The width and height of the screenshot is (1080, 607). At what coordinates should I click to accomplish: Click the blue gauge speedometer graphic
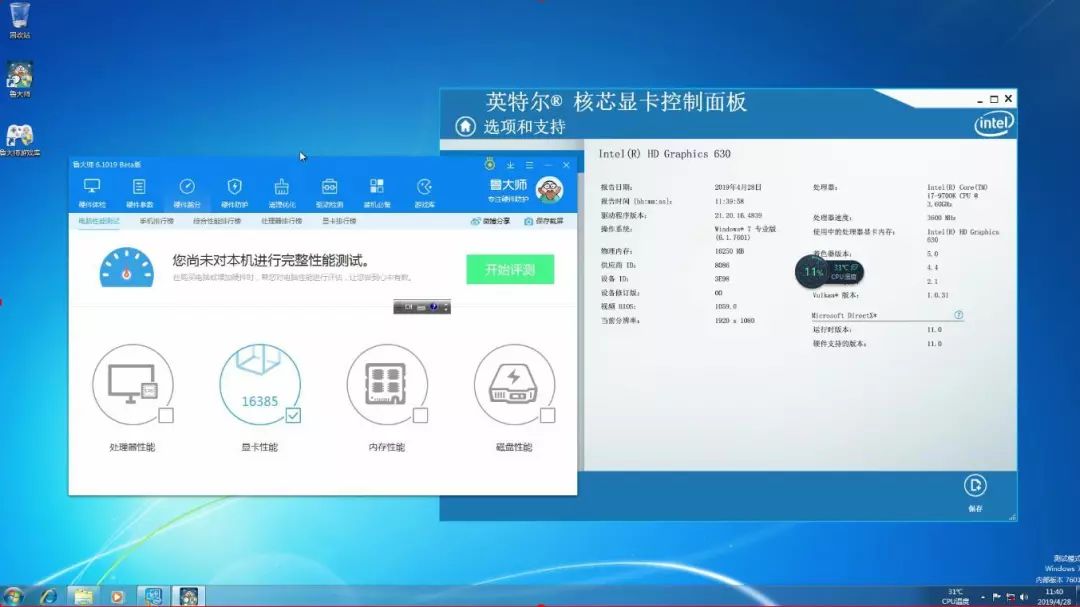point(127,267)
